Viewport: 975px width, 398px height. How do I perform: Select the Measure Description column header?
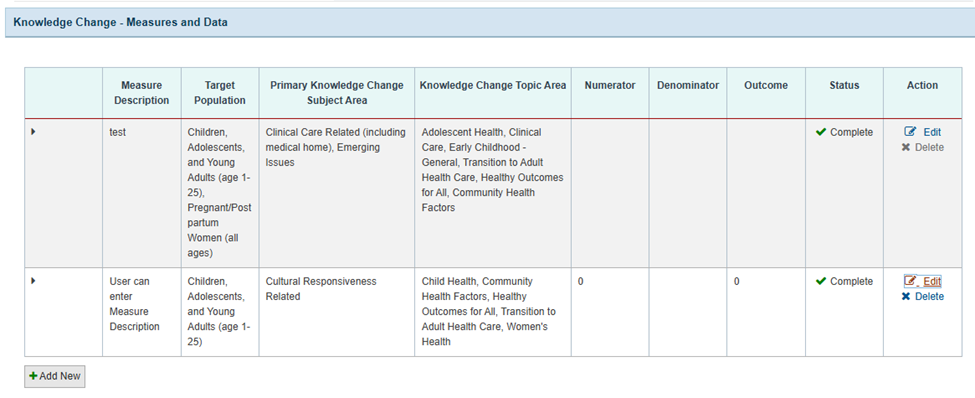[x=142, y=93]
